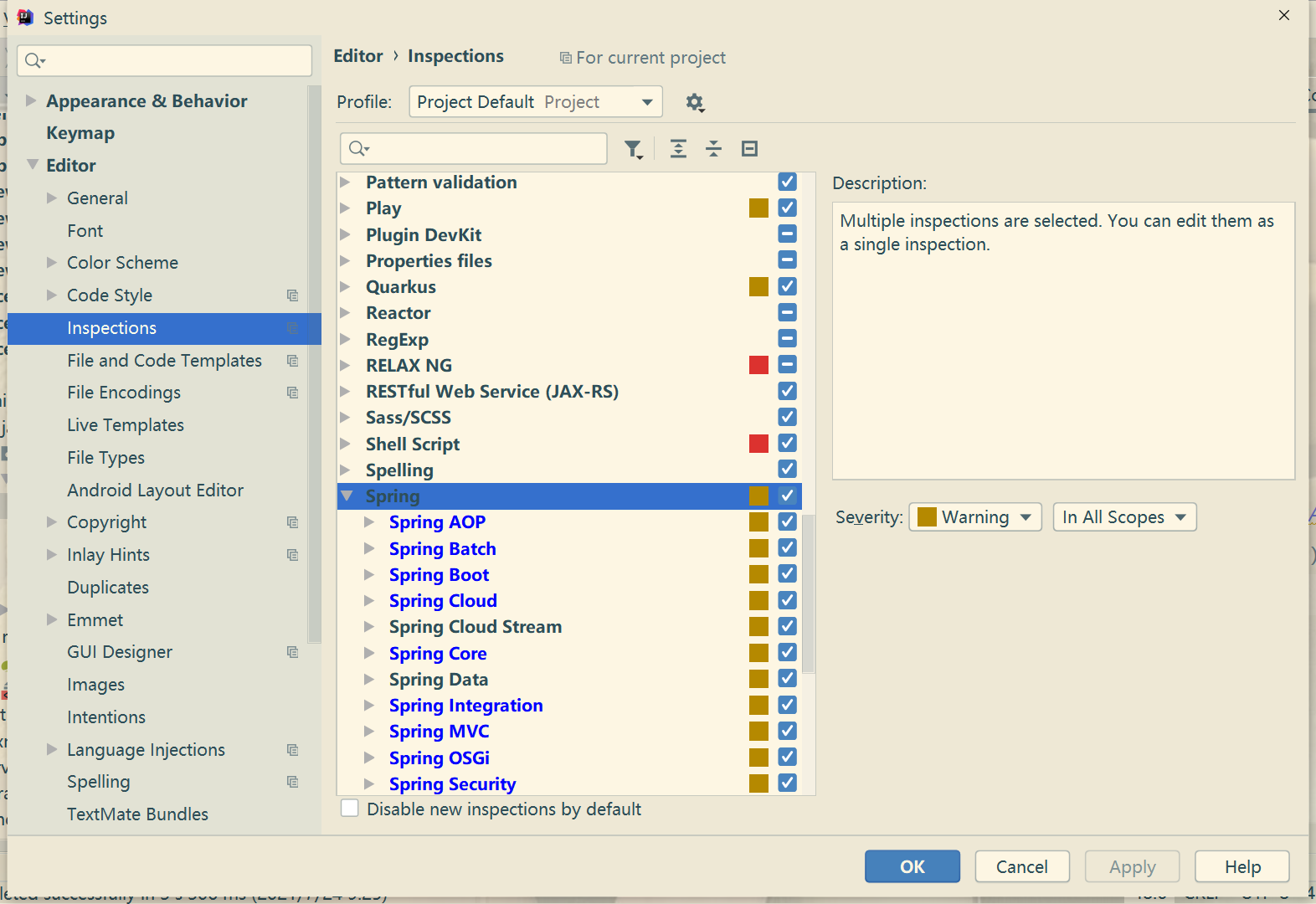Viewport: 1316px width, 904px height.
Task: Open the Severity Warning dropdown
Action: [975, 517]
